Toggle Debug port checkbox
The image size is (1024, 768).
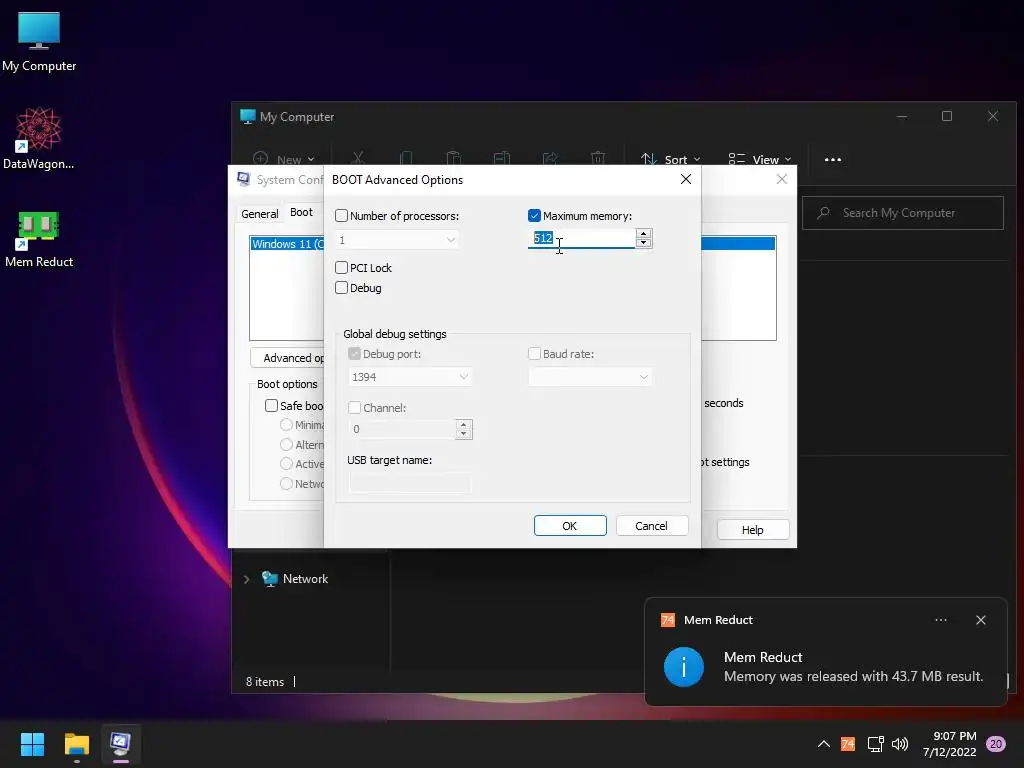[355, 353]
